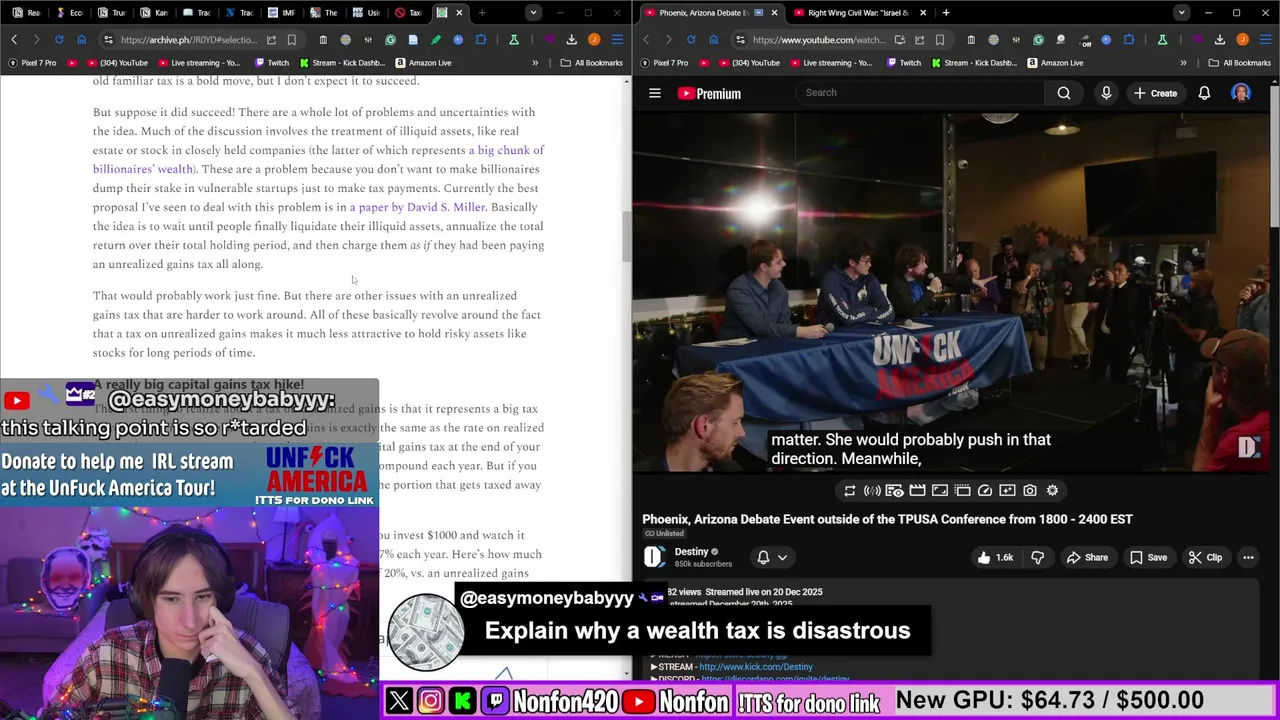
Task: Expand tab search dropdown in YouTube window
Action: click(1181, 13)
